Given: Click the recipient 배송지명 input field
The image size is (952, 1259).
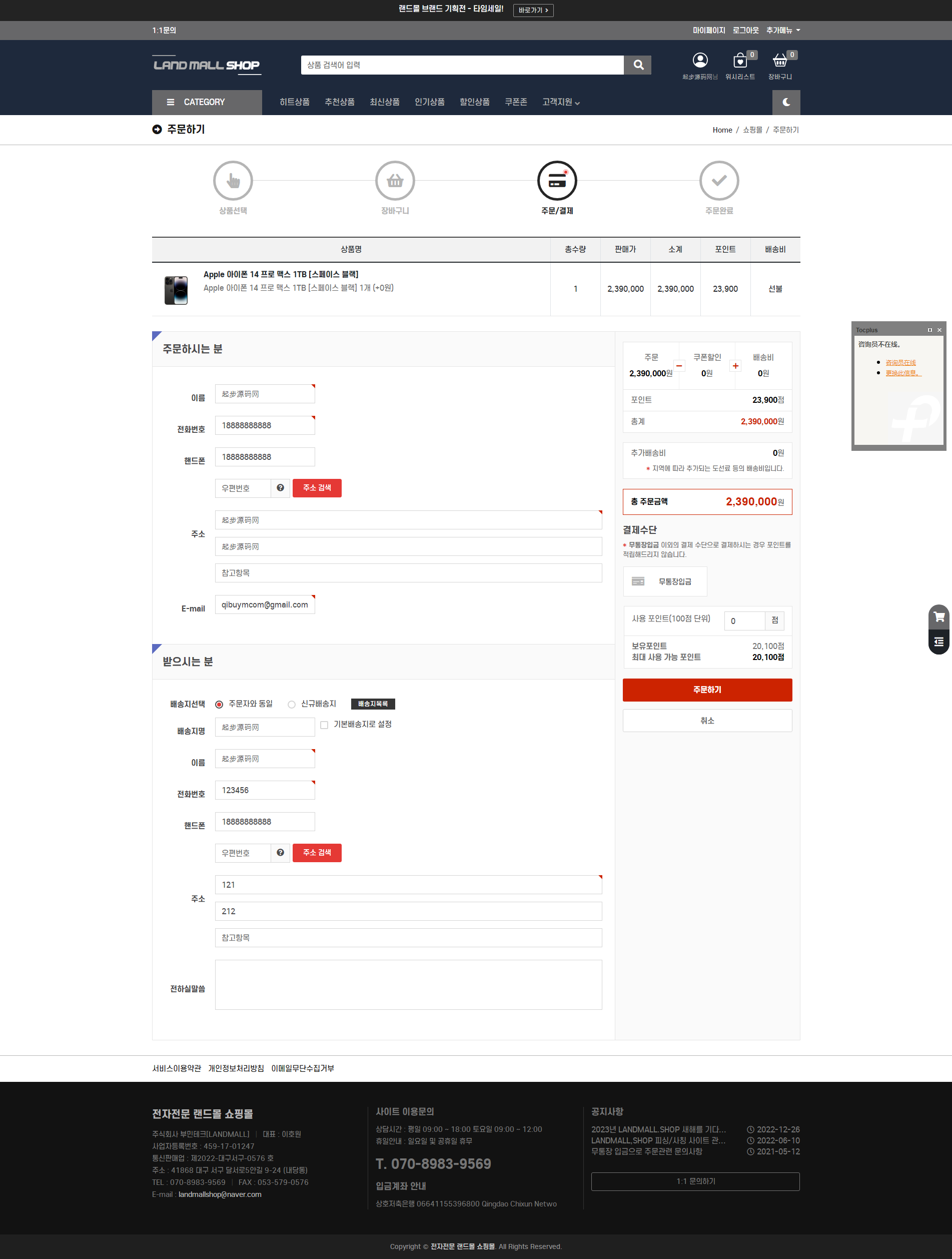Looking at the screenshot, I should (x=265, y=728).
